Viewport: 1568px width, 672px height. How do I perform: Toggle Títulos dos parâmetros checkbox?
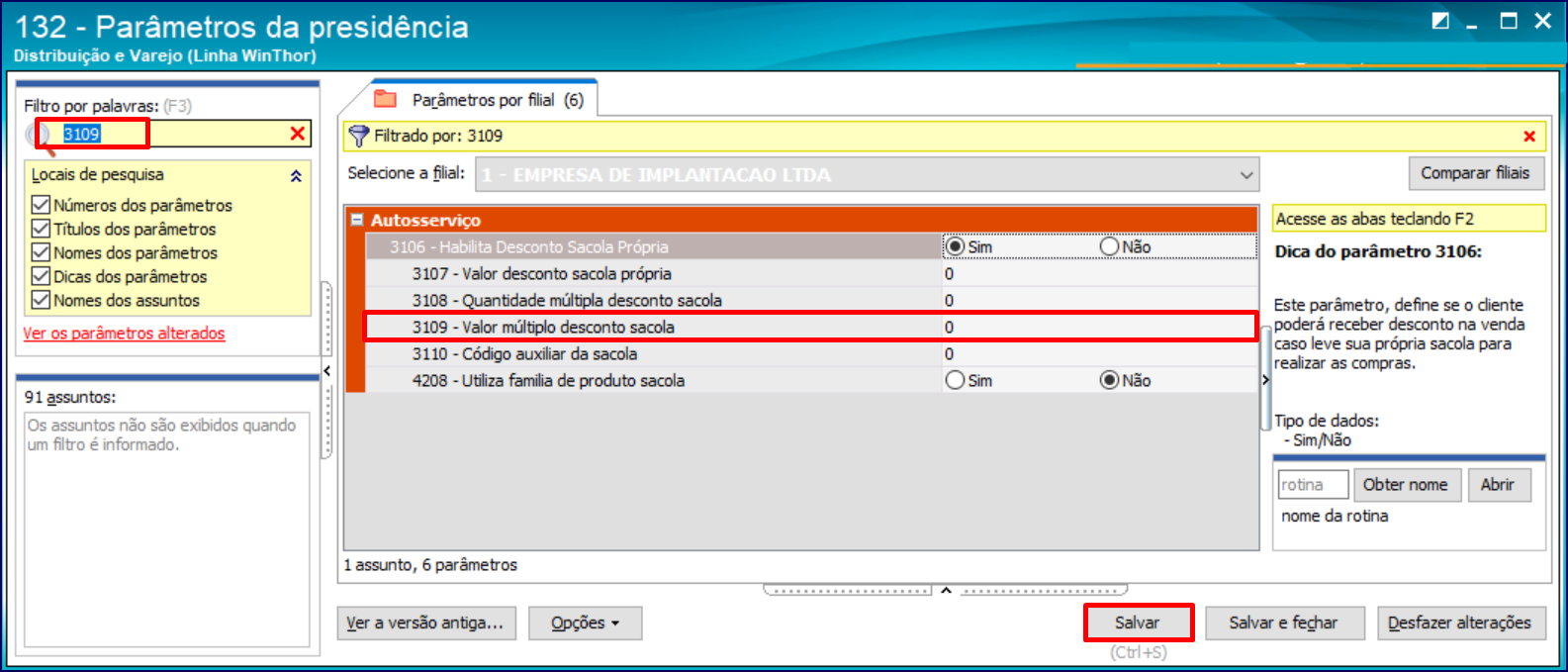tap(41, 229)
